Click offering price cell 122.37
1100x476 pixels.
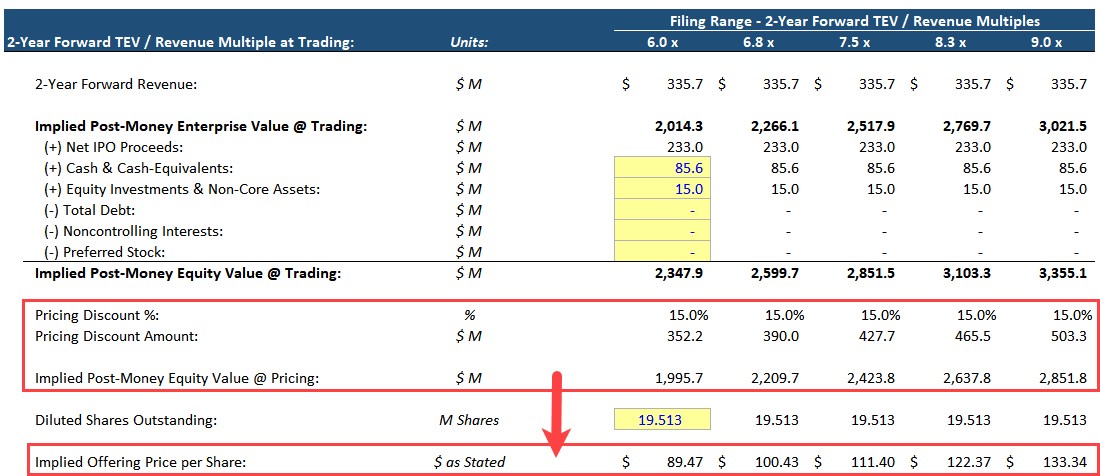[x=970, y=463]
